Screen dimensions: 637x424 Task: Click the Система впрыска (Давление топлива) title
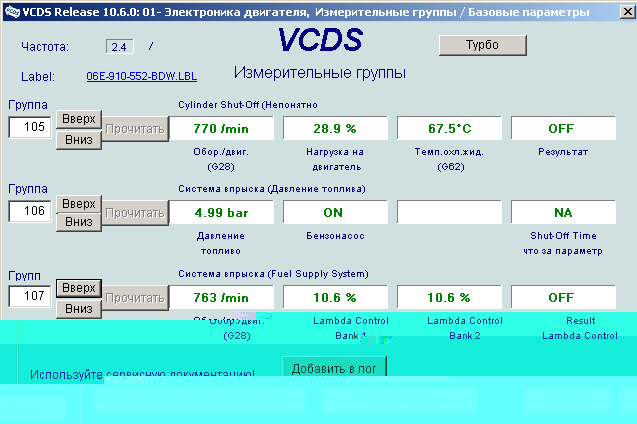tap(272, 189)
